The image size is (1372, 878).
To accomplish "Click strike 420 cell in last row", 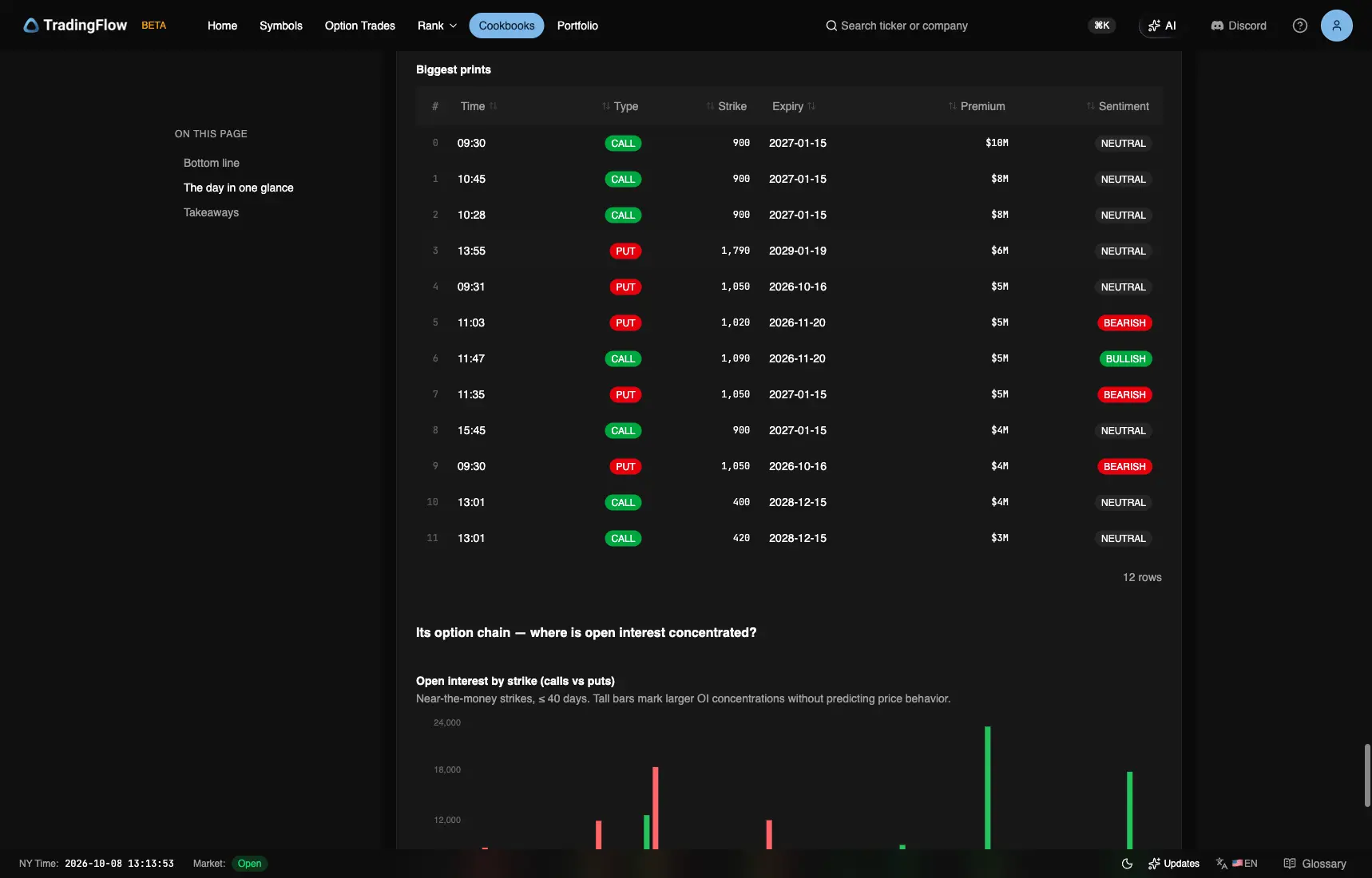I will point(741,538).
